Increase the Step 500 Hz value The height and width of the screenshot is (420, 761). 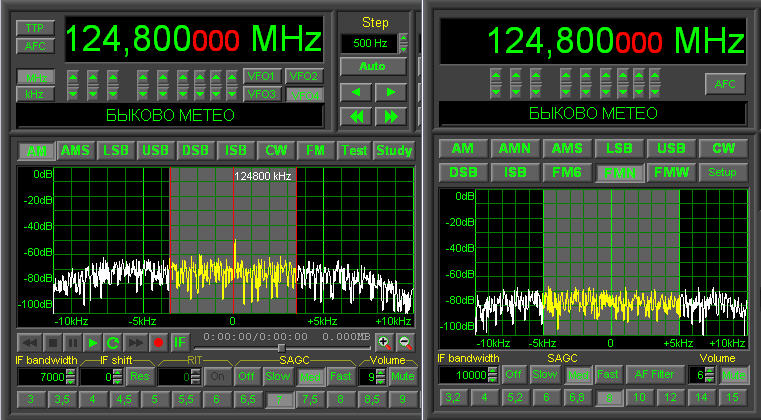403,38
